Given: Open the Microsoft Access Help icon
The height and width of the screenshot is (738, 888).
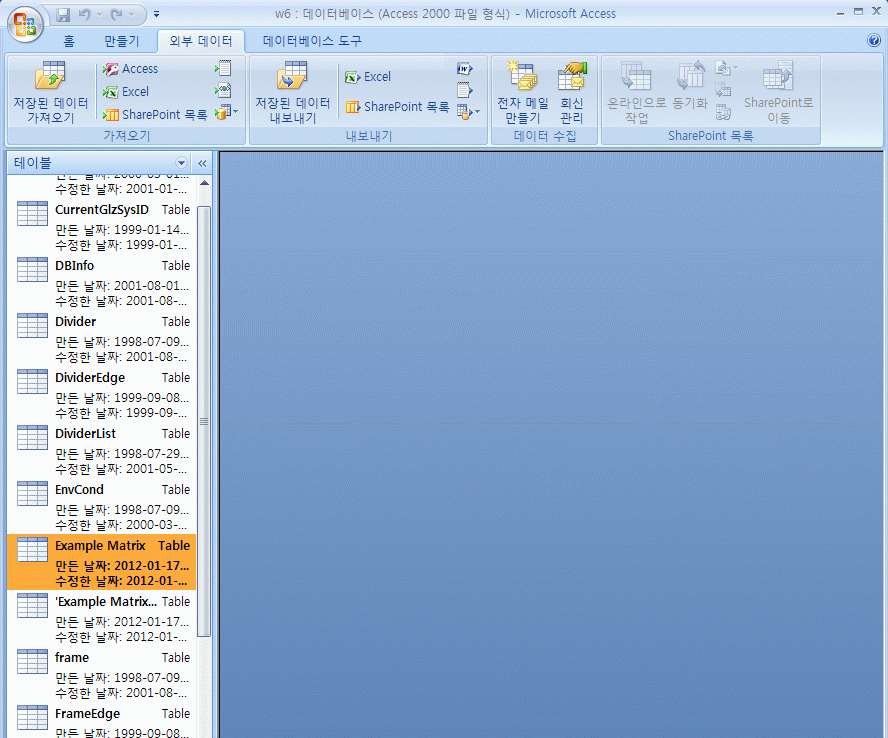Looking at the screenshot, I should [x=873, y=41].
